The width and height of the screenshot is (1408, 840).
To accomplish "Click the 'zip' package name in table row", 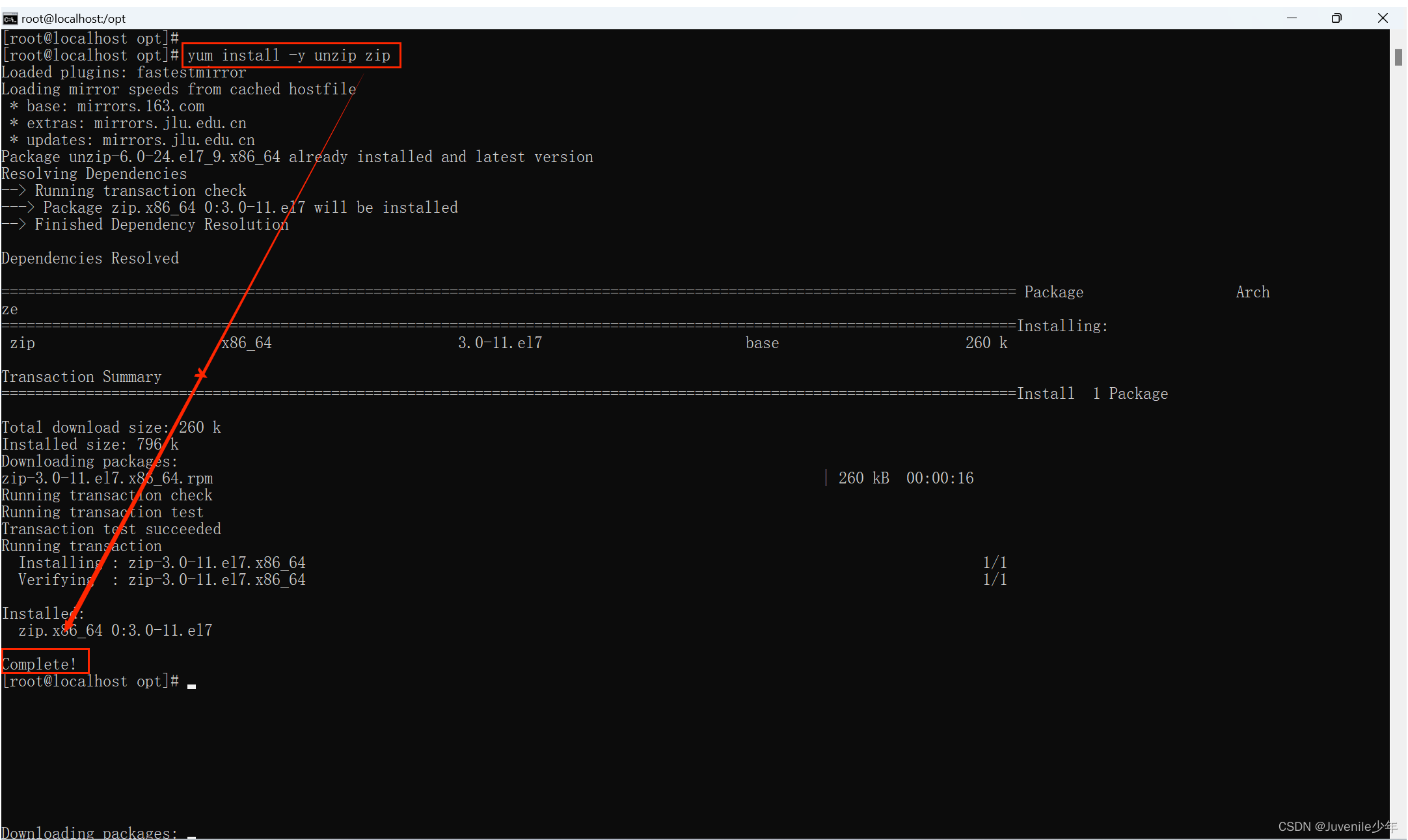I will 23,343.
